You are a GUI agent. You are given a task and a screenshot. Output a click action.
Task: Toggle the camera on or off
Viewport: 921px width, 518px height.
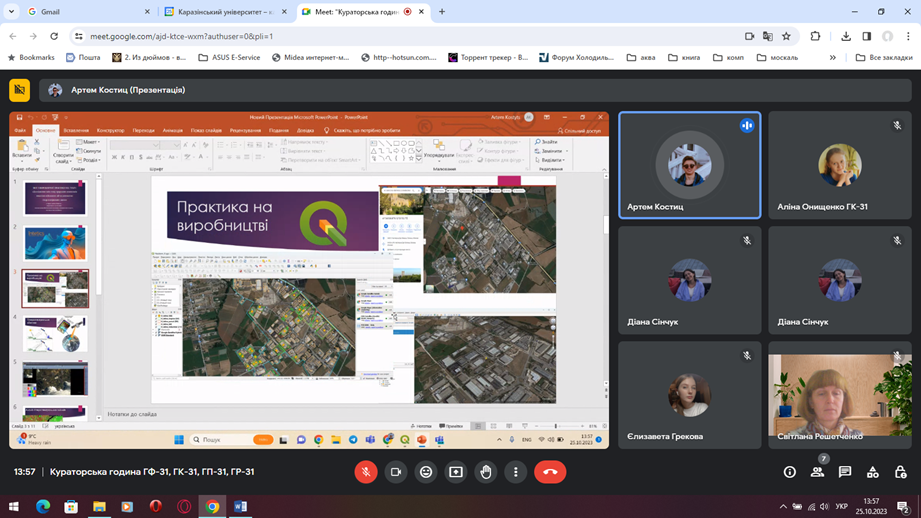tap(396, 472)
